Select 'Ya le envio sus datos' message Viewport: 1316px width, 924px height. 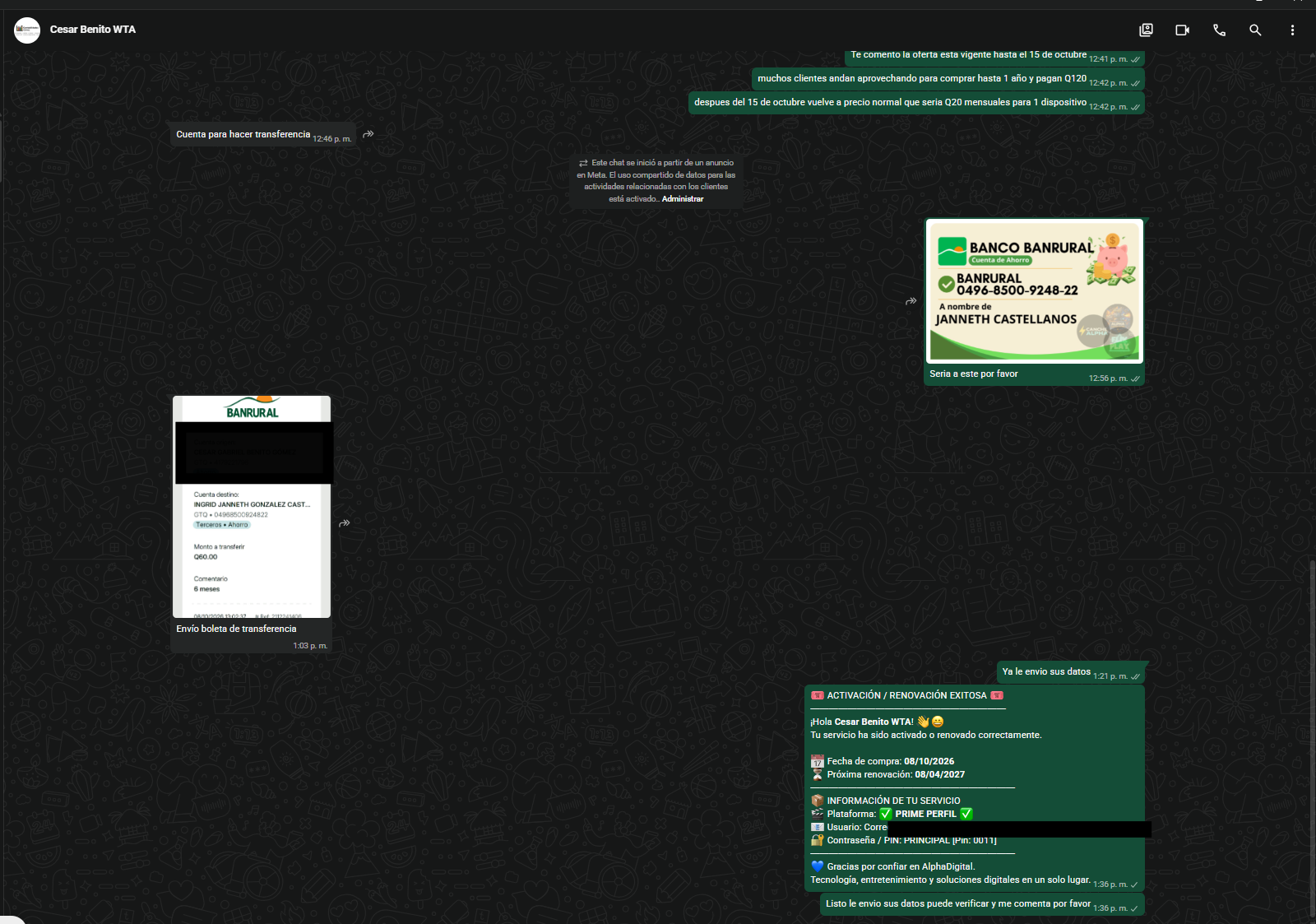(x=1046, y=671)
